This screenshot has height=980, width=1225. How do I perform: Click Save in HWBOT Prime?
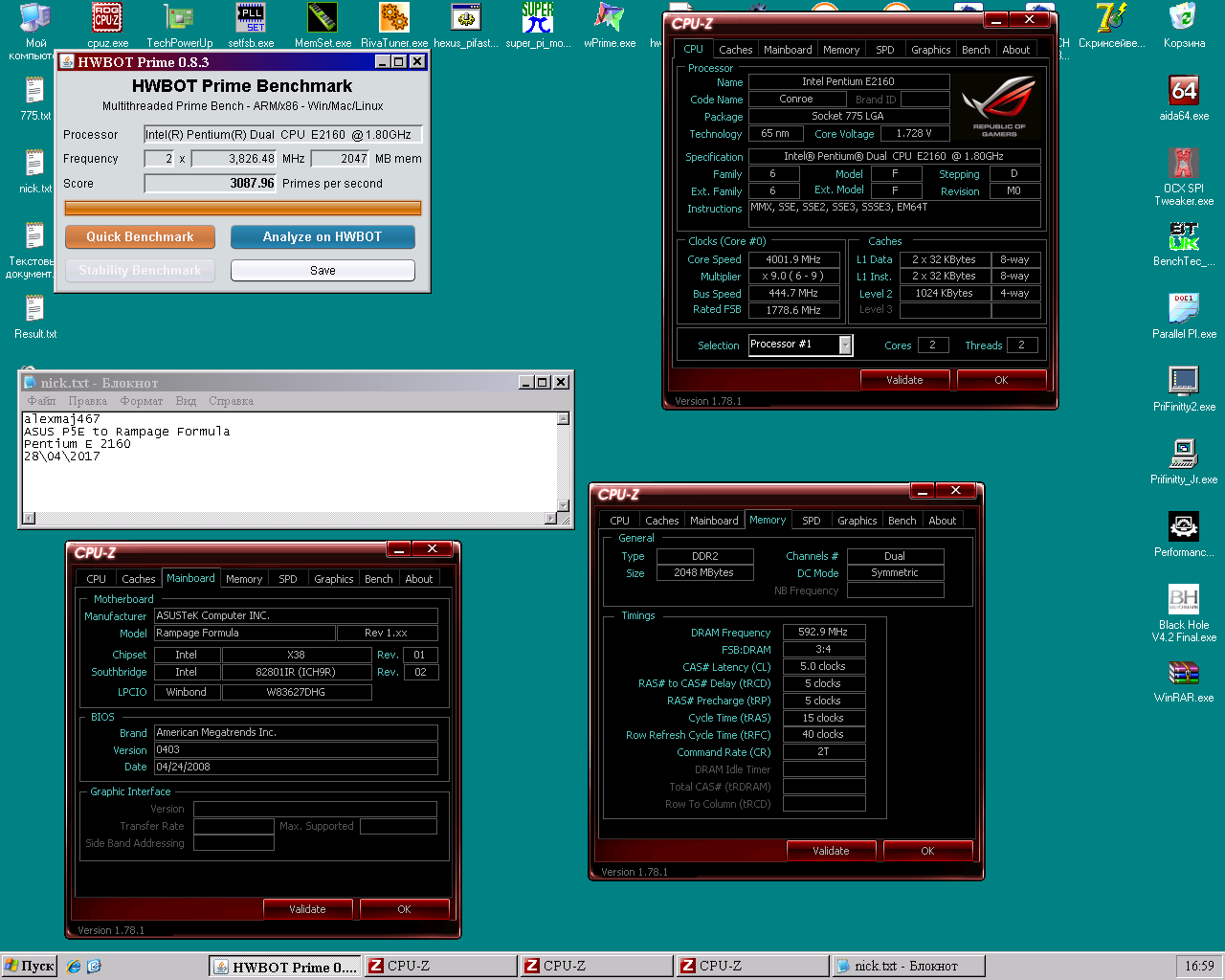pos(323,271)
